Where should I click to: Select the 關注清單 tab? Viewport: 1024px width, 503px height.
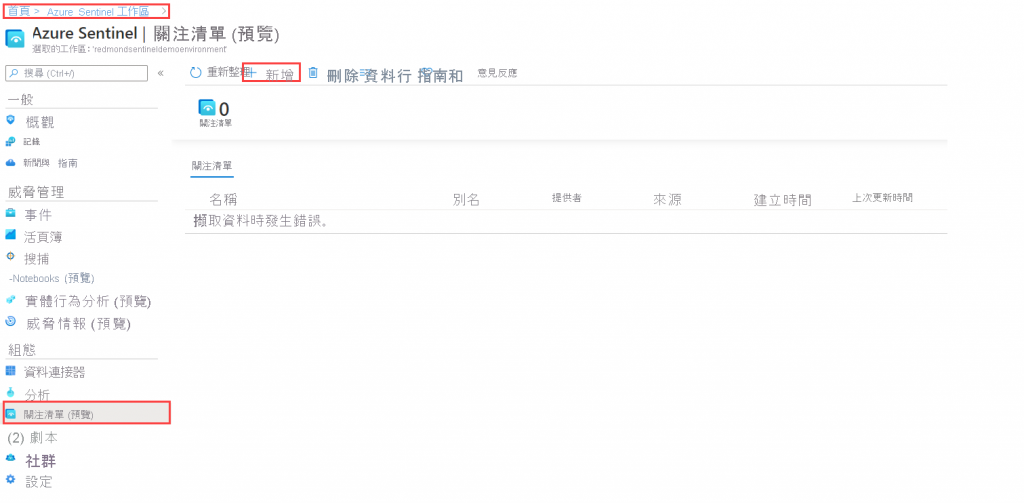[x=212, y=166]
